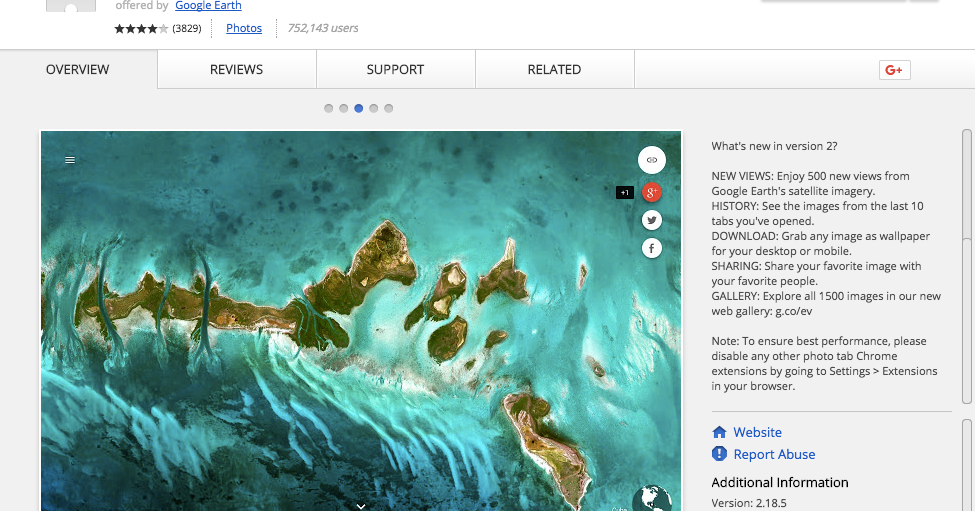
Task: Click the "Version: 2.18.5" text
Action: (x=749, y=503)
